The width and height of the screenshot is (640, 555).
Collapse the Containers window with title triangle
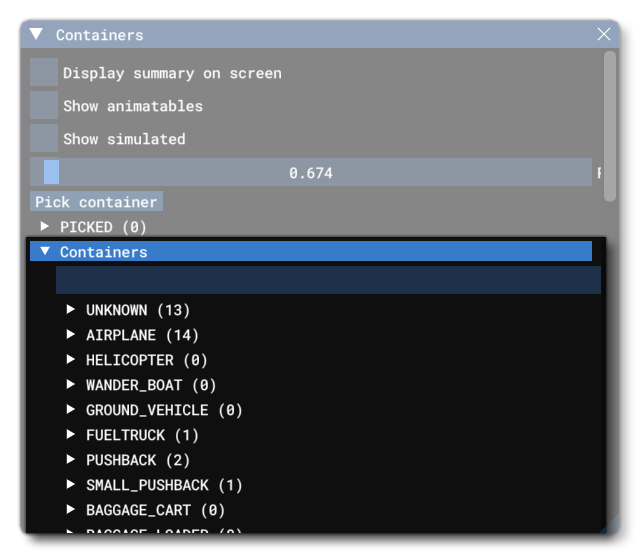pos(36,34)
